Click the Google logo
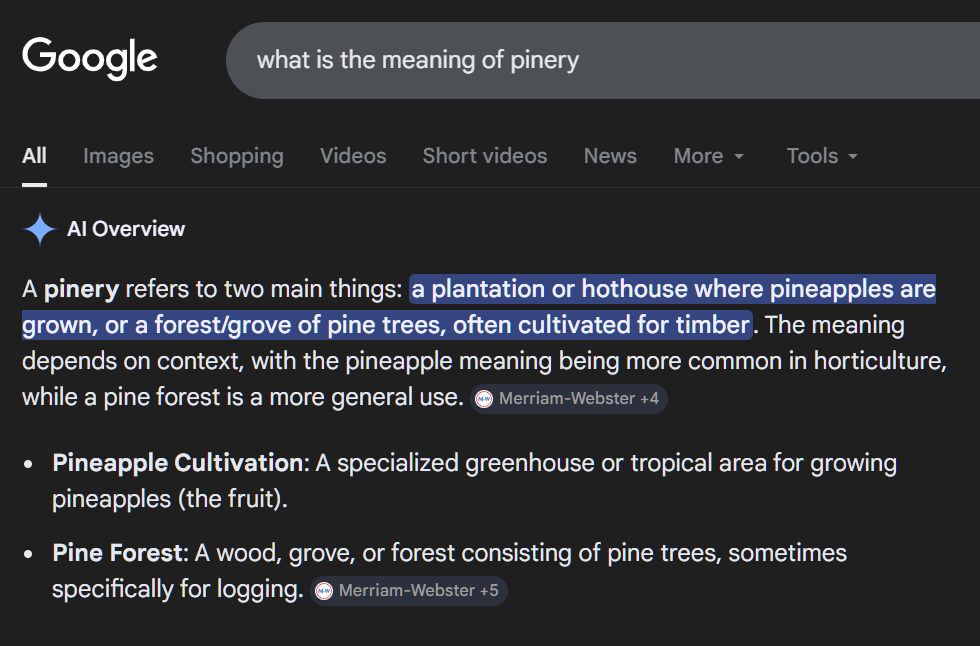Screen dimensions: 980x646 tap(90, 58)
